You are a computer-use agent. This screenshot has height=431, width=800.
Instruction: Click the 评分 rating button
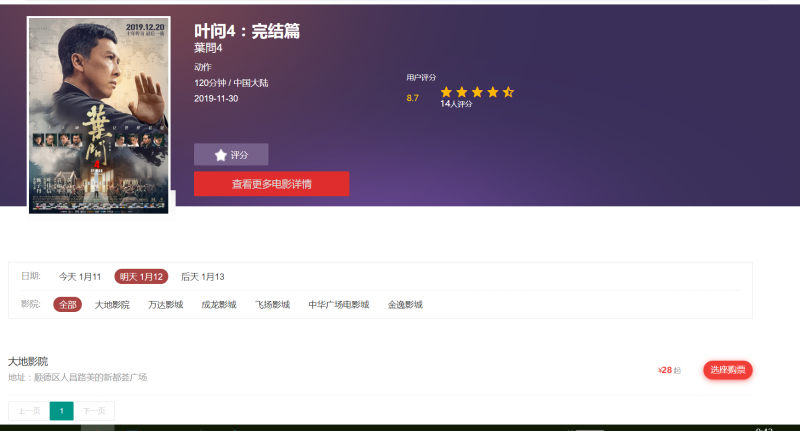[x=231, y=155]
